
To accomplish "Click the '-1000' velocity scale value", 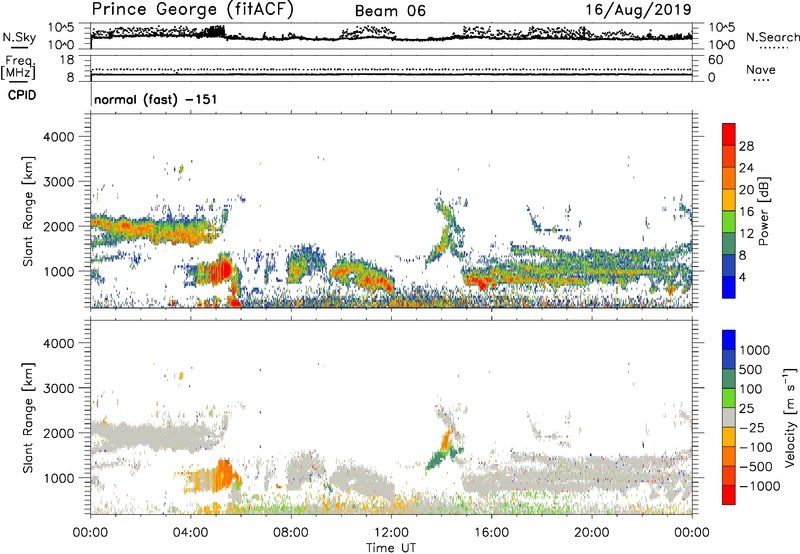I will click(x=760, y=486).
